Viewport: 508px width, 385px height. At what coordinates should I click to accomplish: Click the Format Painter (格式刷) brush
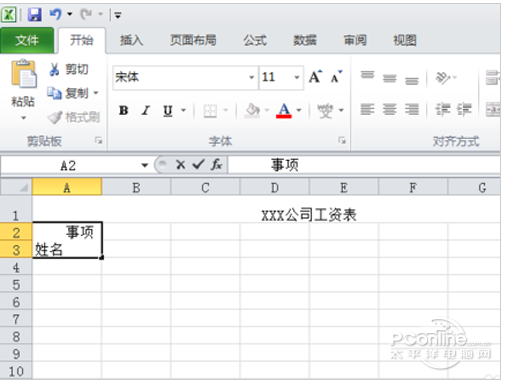[x=54, y=117]
